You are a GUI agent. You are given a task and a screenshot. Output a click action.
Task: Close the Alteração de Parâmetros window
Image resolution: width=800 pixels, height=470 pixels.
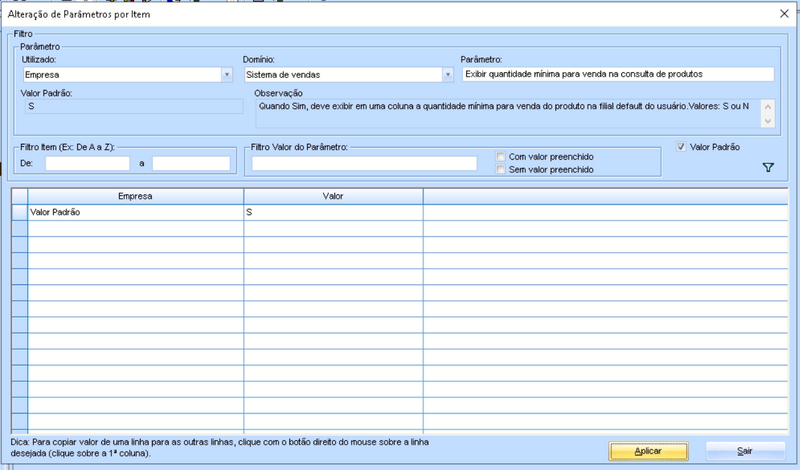coord(784,14)
